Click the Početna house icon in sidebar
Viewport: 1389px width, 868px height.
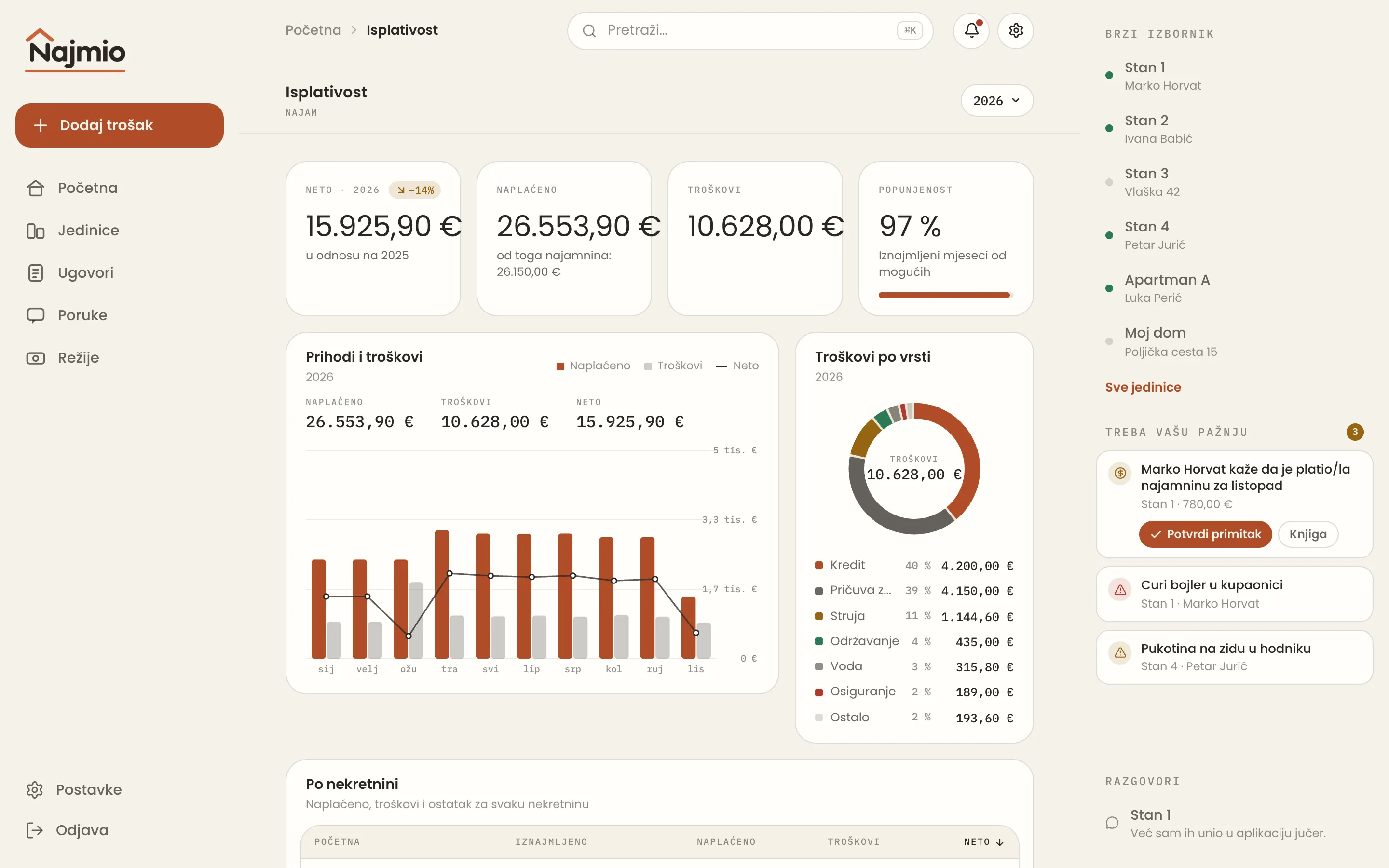tap(36, 188)
